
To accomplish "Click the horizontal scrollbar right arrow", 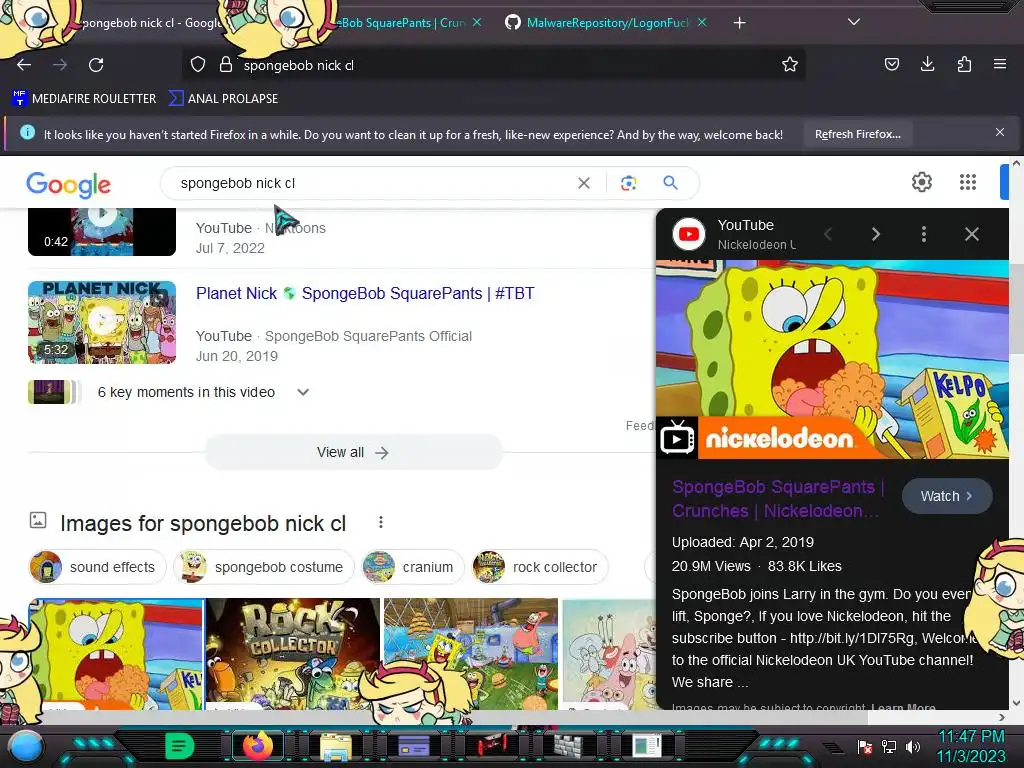I will point(1002,717).
